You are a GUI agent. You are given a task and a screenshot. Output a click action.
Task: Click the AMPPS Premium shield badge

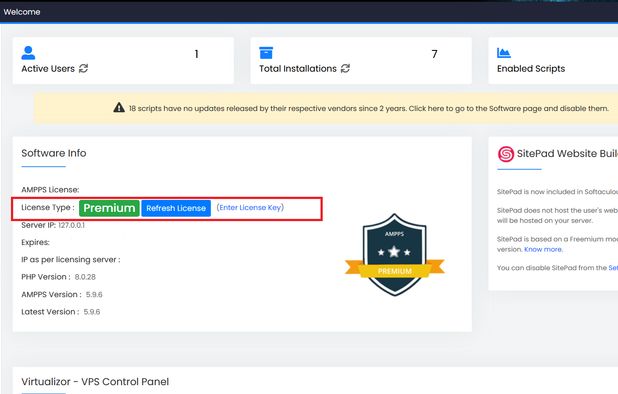click(395, 255)
